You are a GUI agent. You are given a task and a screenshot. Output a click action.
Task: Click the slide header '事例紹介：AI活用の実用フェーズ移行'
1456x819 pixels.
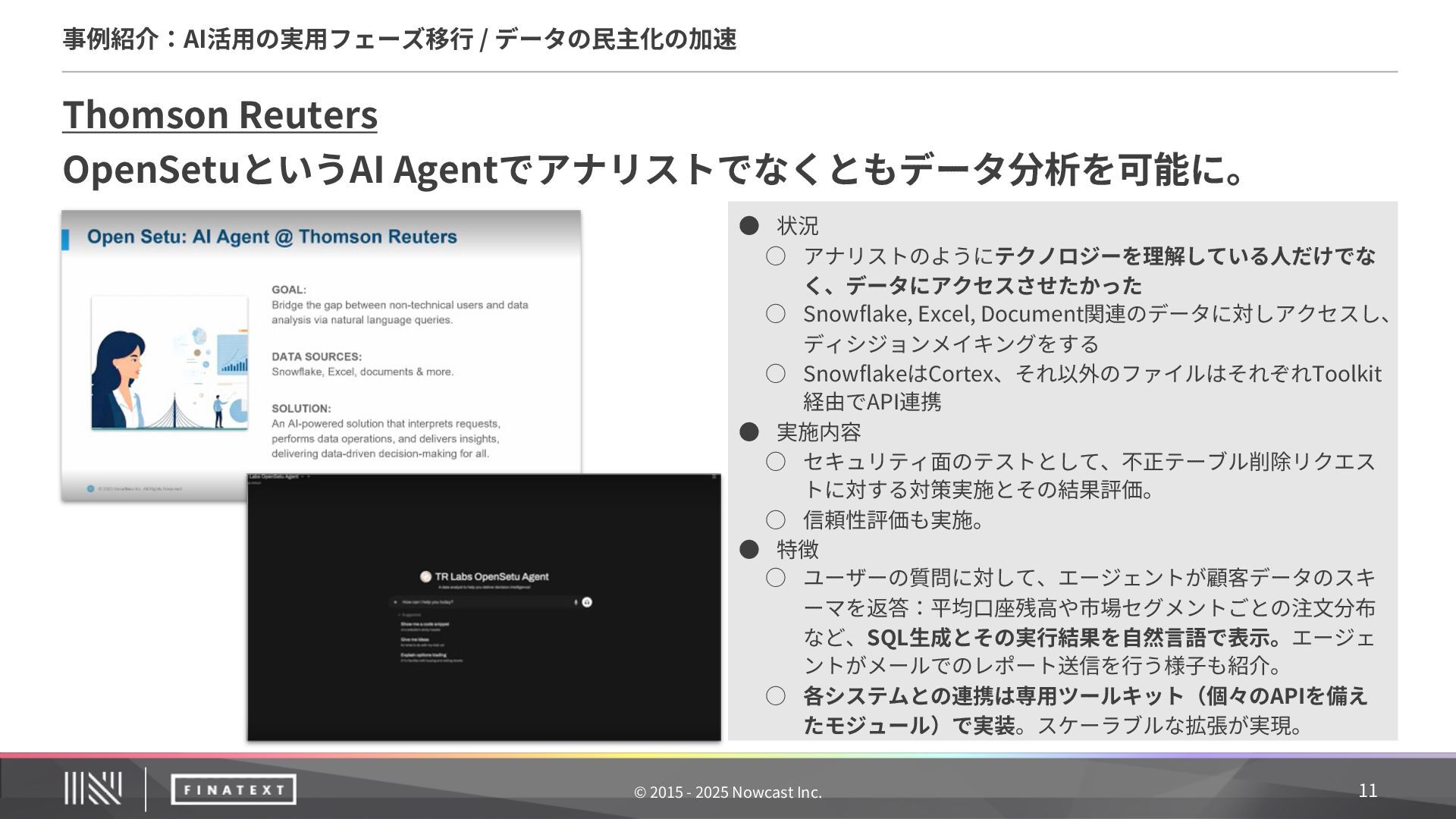point(268,39)
